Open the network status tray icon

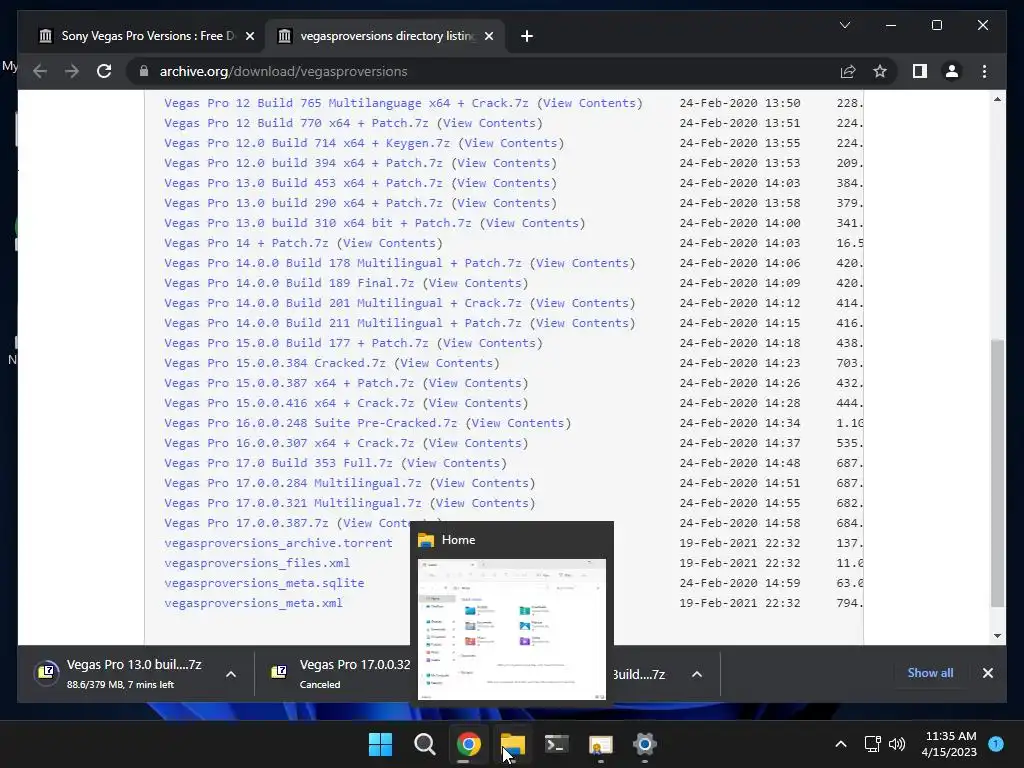coord(872,744)
